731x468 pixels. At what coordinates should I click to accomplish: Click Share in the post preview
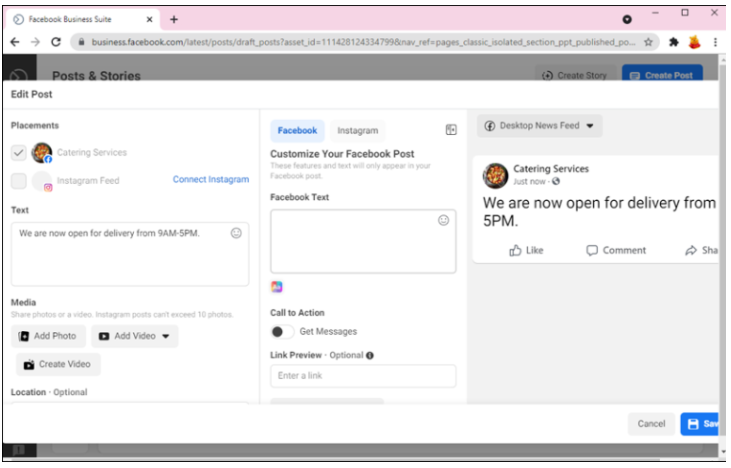pyautogui.click(x=702, y=250)
